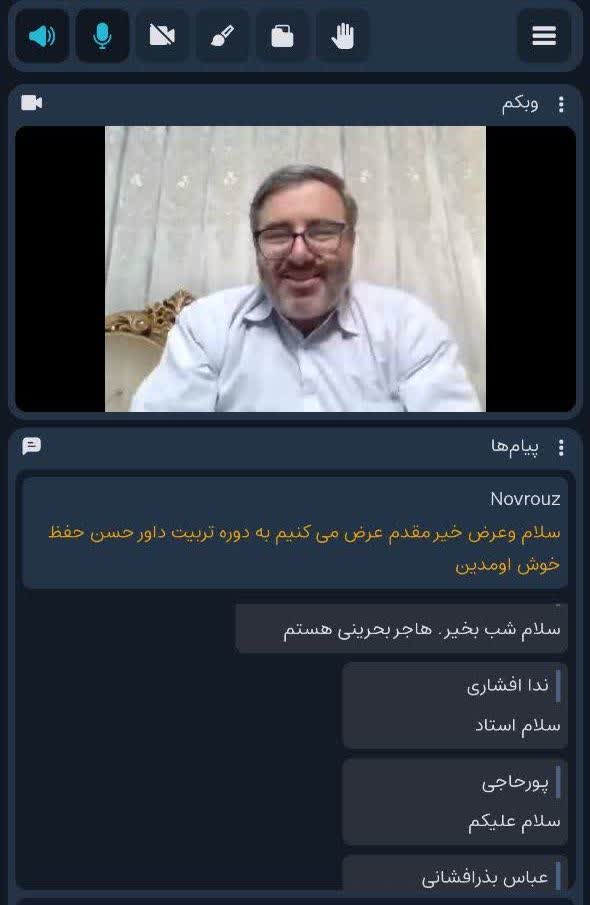Click the video camera icon in webcam panel

point(32,103)
